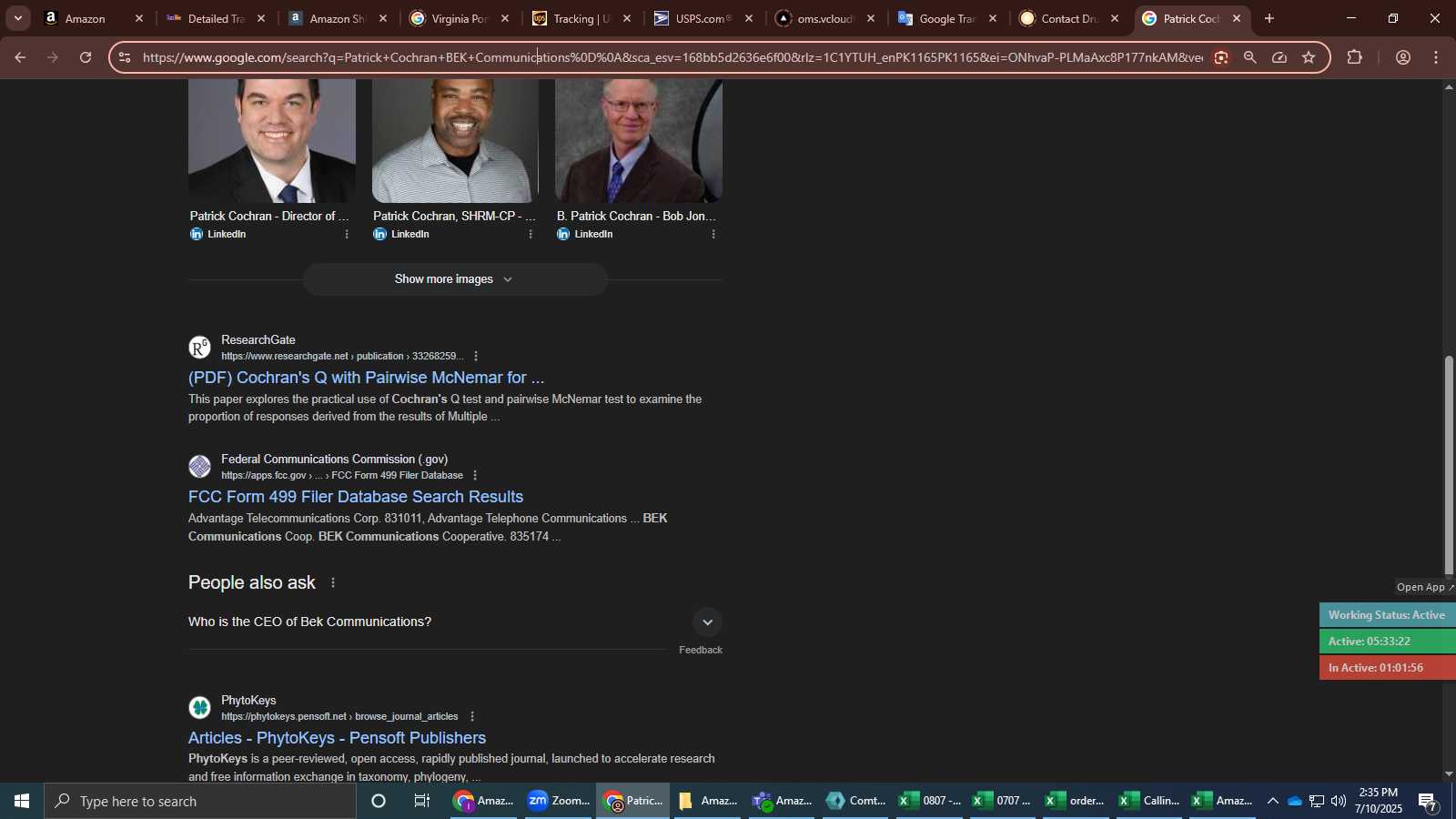1456x819 pixels.
Task: Open PhytoKeys result three-dot options
Action: pos(471,716)
